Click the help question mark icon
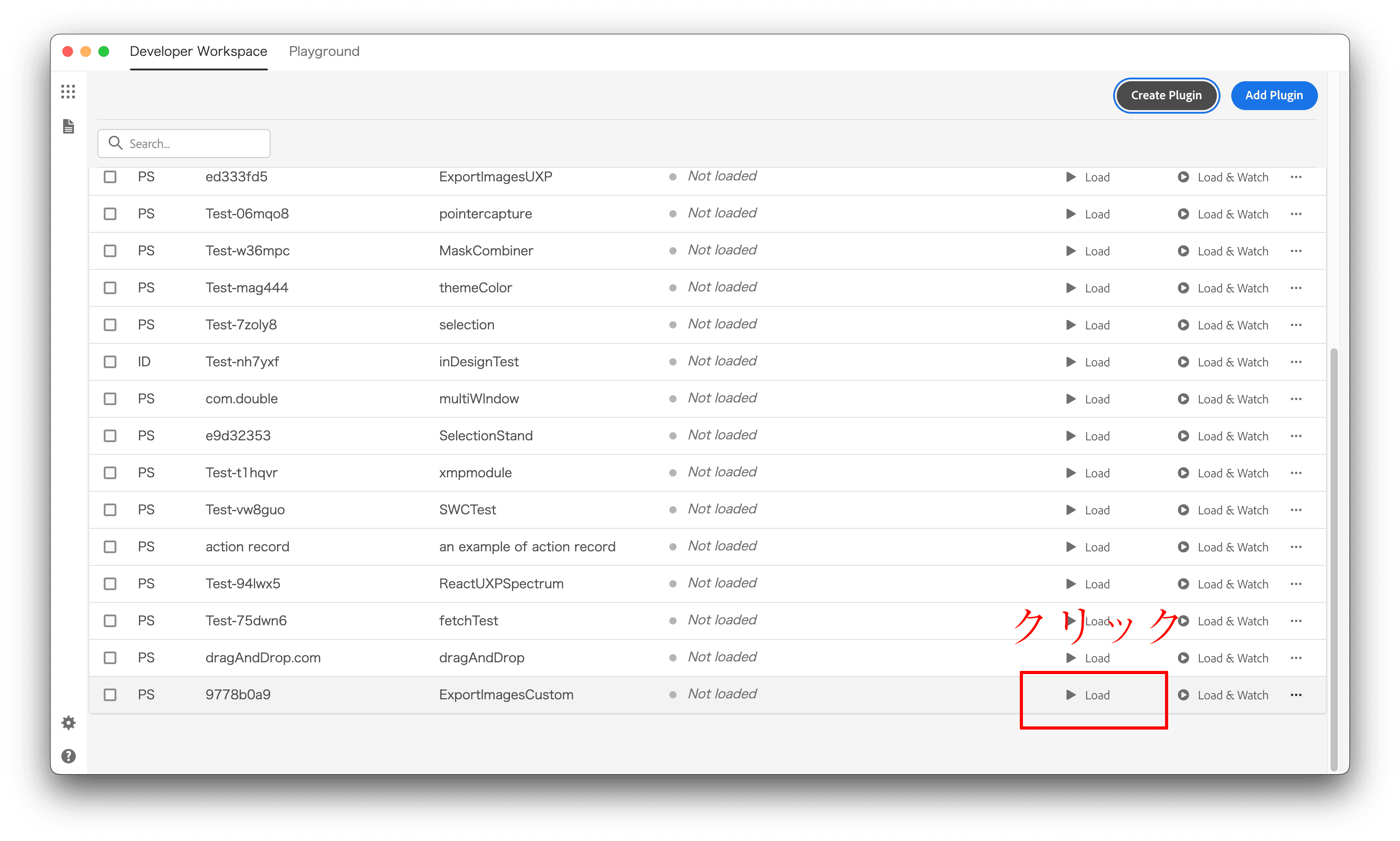The height and width of the screenshot is (841, 1400). pyautogui.click(x=67, y=756)
